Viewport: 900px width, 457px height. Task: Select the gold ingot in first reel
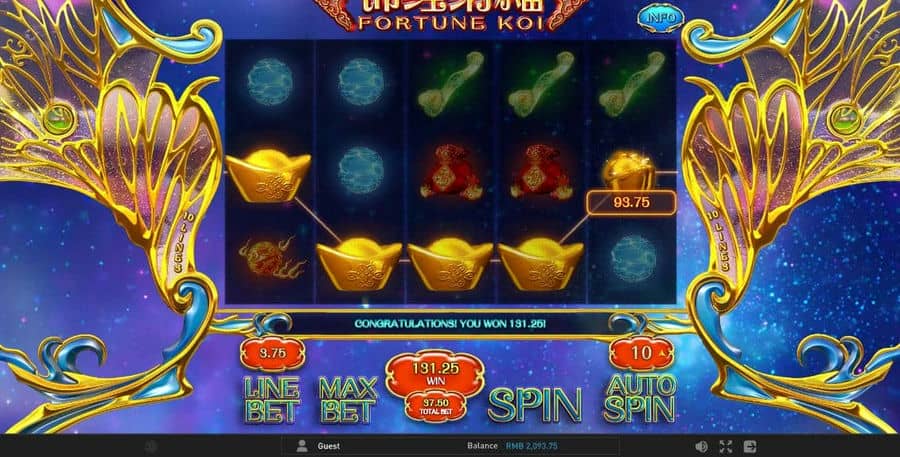268,176
